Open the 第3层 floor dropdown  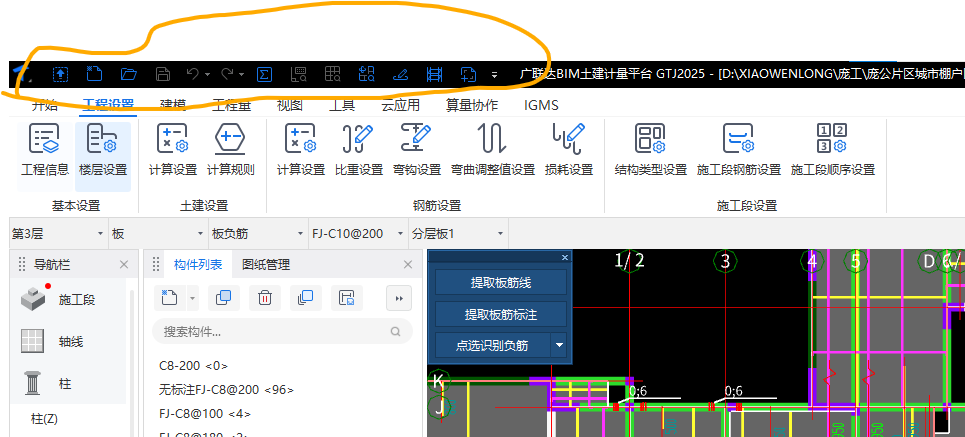click(58, 233)
